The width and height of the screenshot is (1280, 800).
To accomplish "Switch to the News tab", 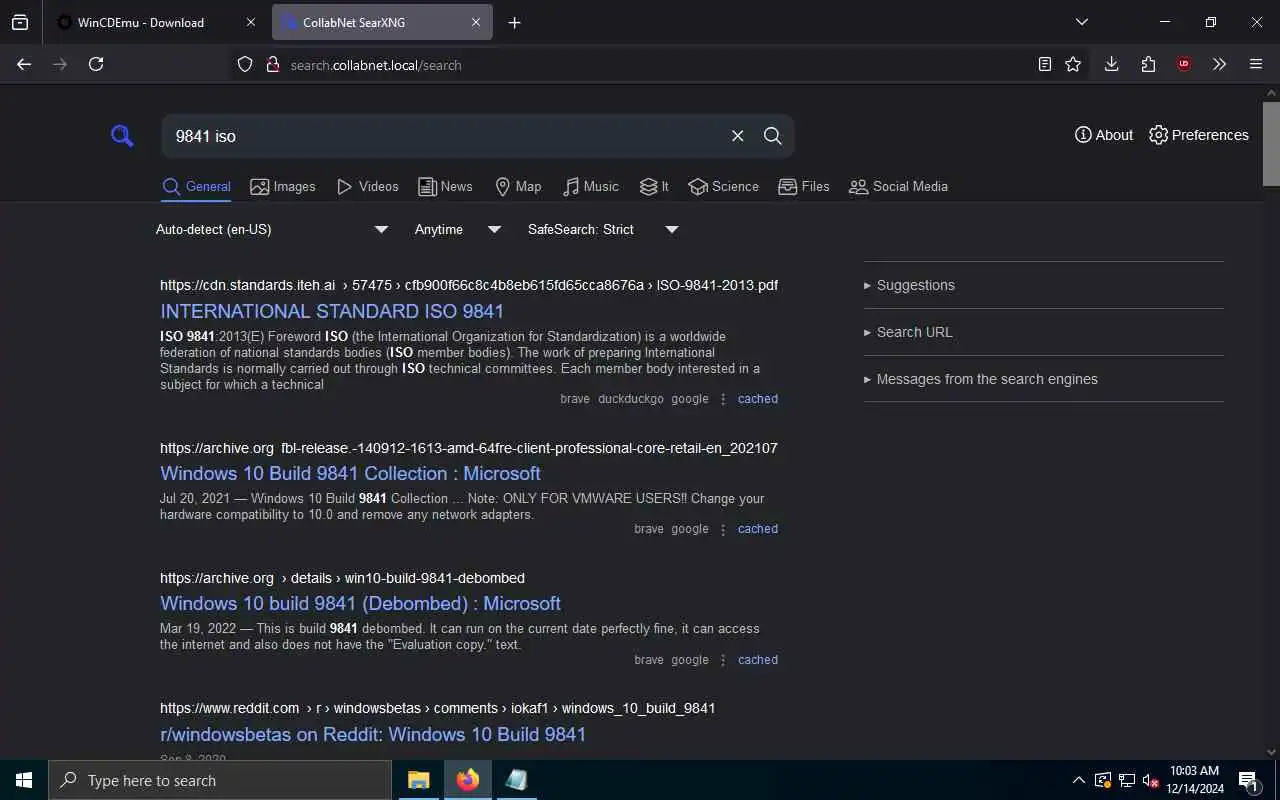I will [x=445, y=187].
